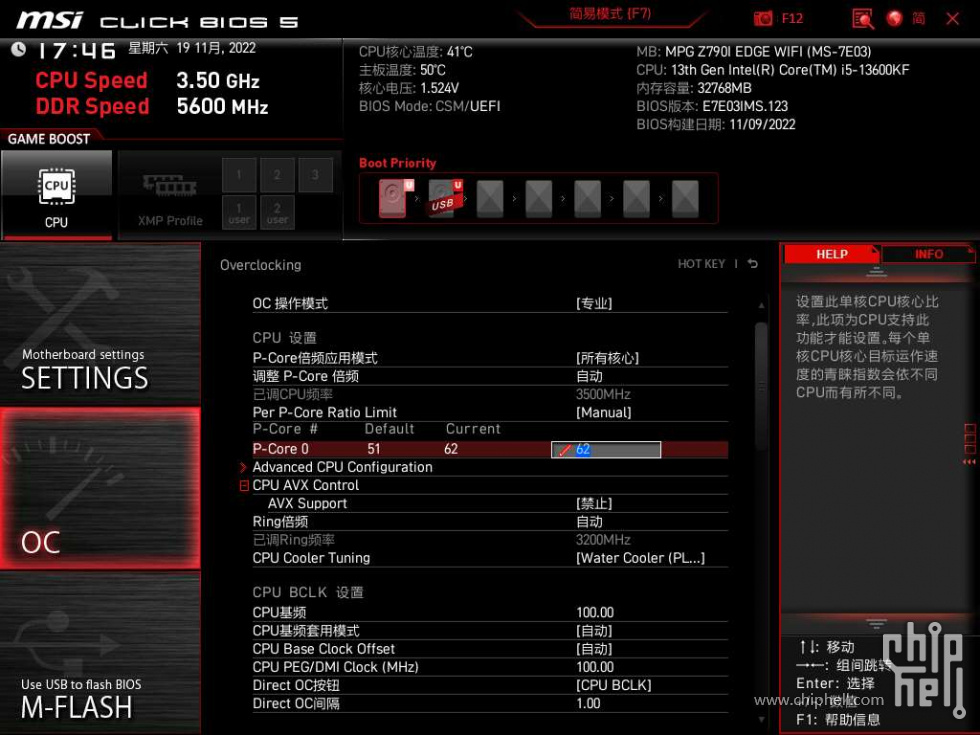Select XMP user profile 1
980x735 pixels.
pyautogui.click(x=239, y=212)
